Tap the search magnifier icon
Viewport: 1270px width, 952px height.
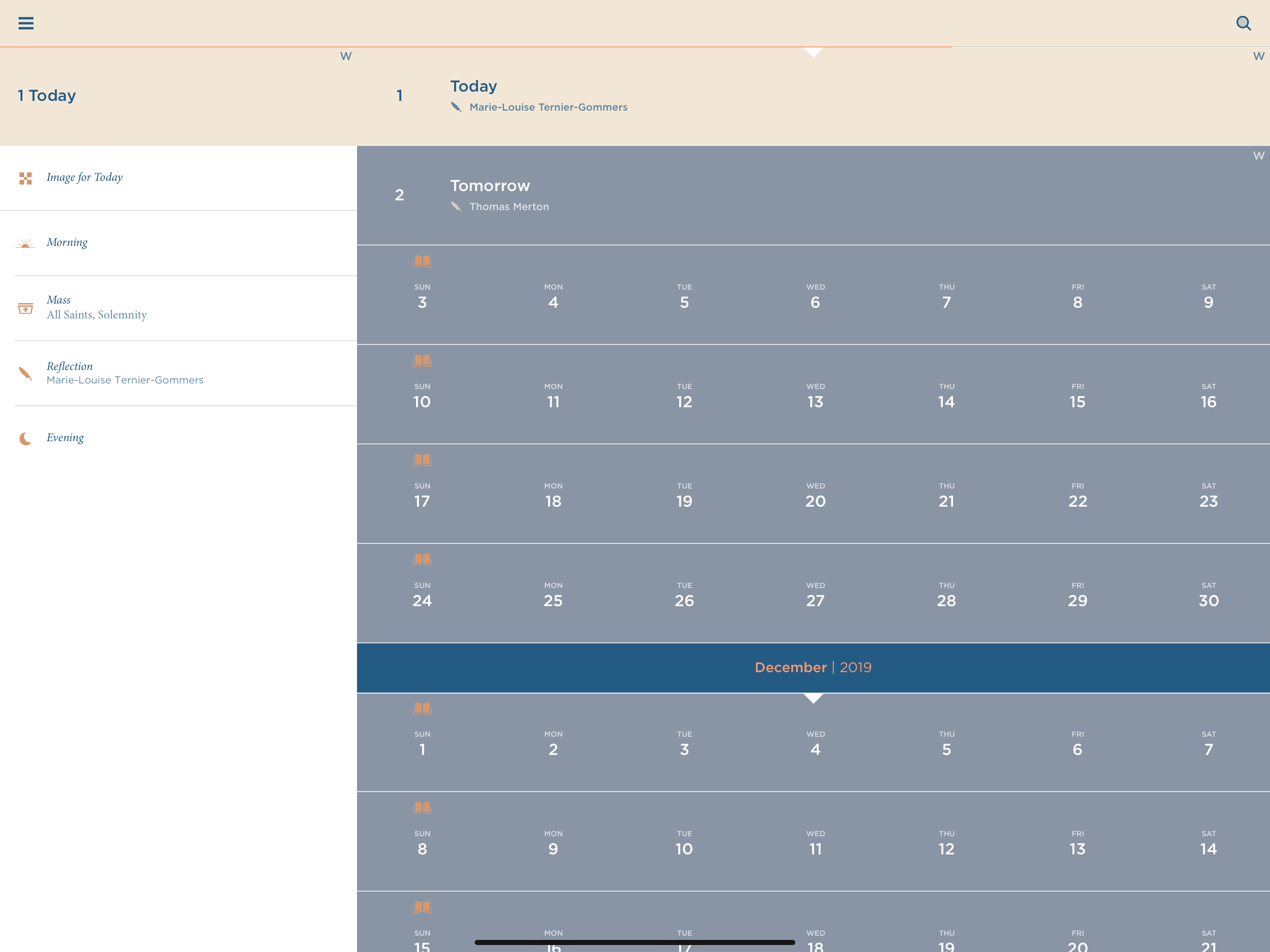click(1244, 23)
